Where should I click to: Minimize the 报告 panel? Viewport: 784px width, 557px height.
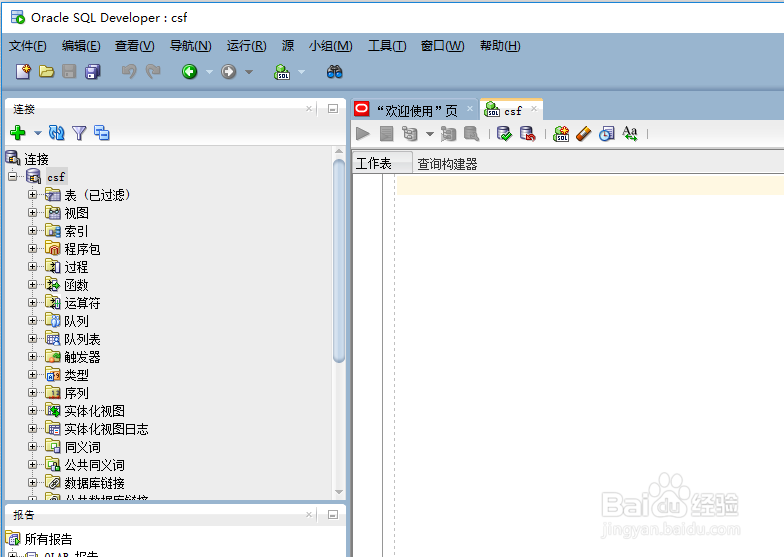click(332, 514)
